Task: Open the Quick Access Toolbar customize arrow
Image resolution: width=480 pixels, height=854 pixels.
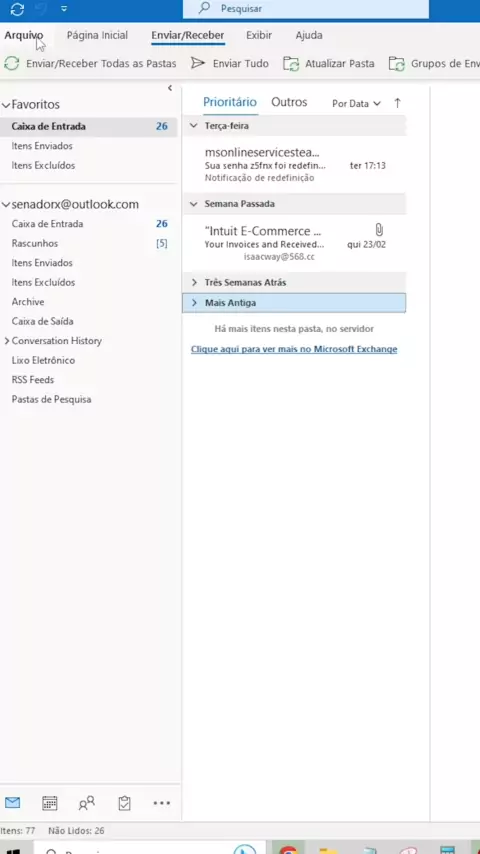Action: tap(64, 9)
